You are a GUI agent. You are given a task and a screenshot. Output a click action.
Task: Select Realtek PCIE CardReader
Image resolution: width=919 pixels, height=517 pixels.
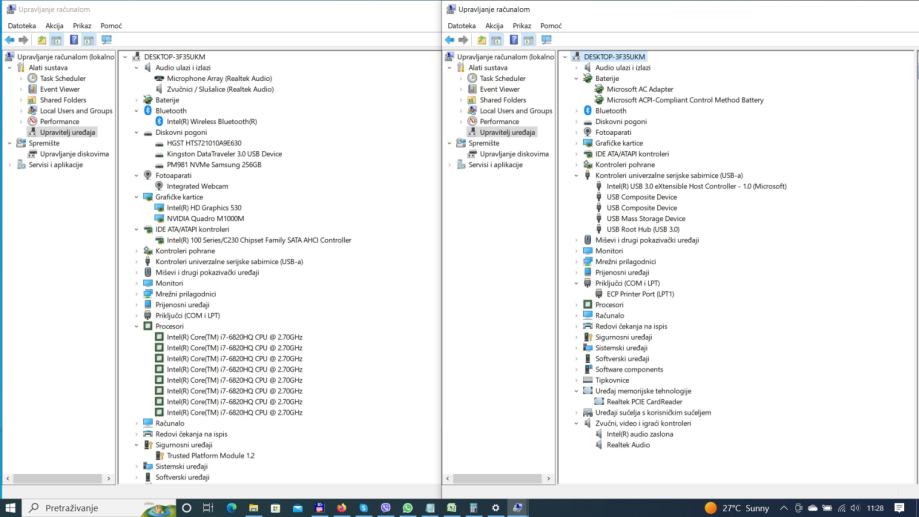tap(644, 402)
